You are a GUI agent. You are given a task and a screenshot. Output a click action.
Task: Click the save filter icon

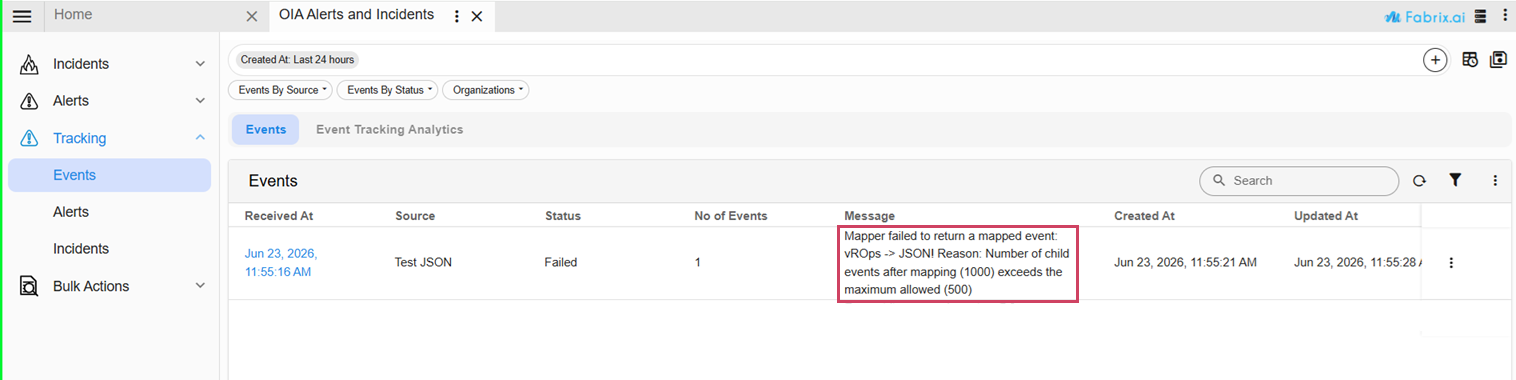(1498, 60)
